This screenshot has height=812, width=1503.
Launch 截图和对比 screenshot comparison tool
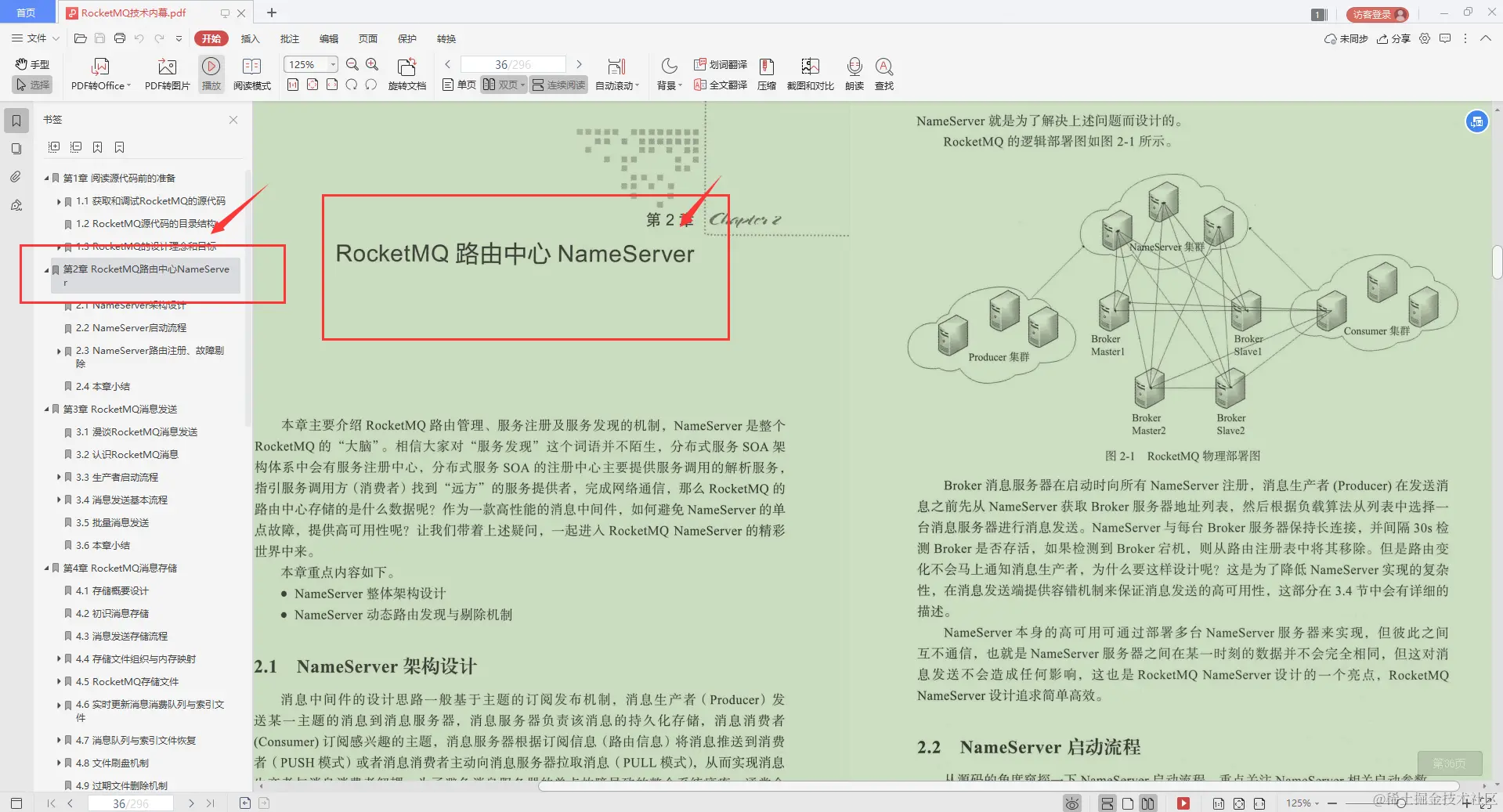[x=810, y=73]
